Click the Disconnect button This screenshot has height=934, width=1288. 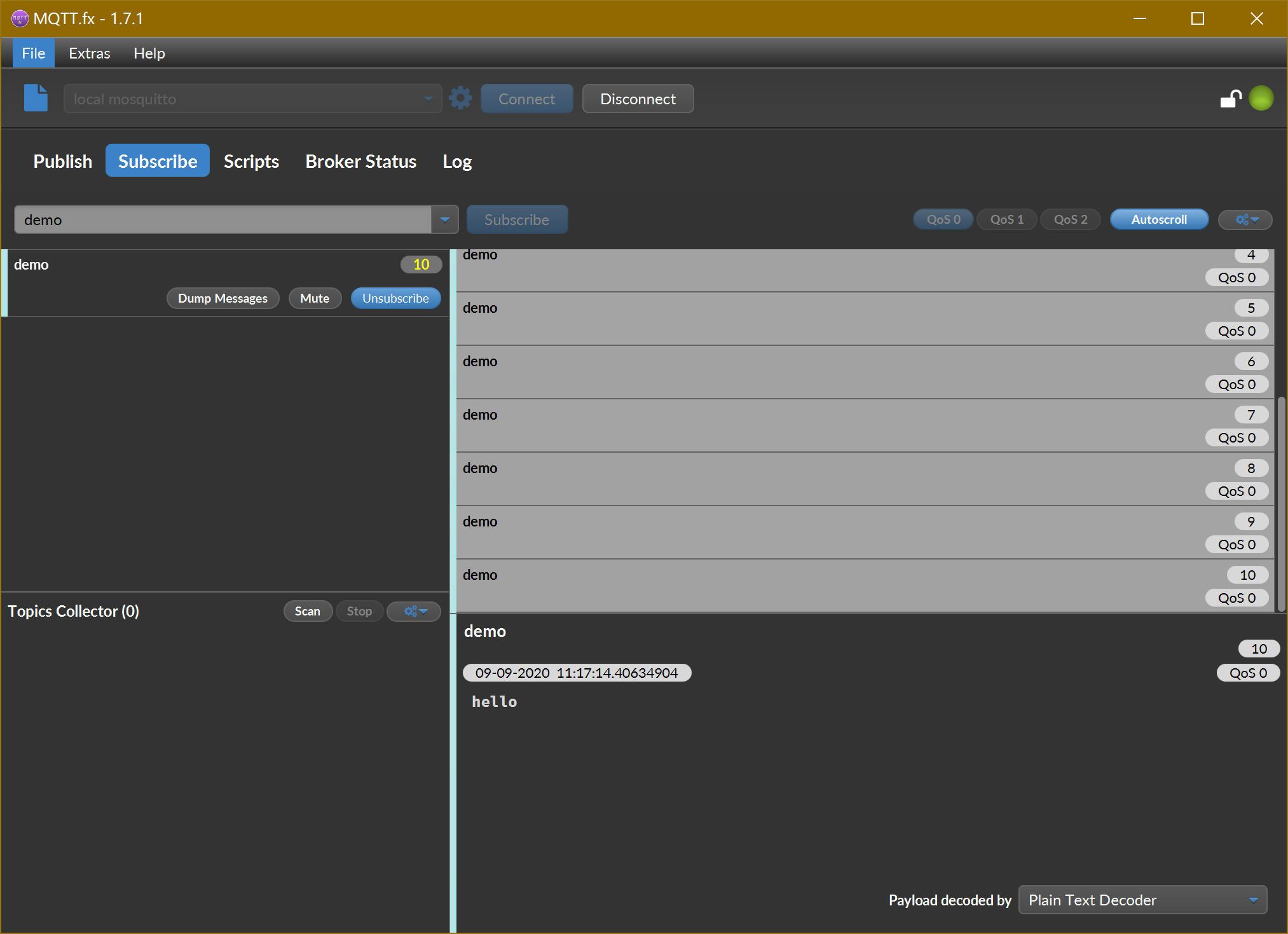(638, 99)
